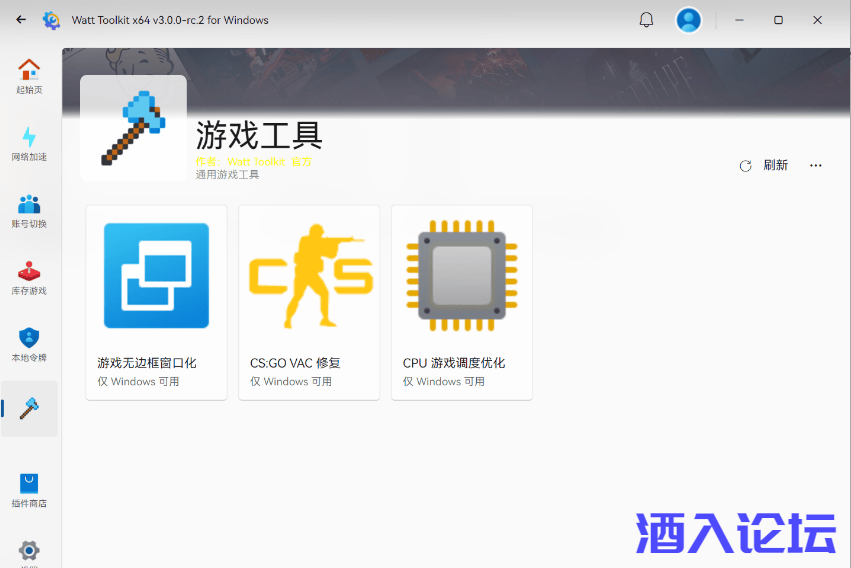Image resolution: width=851 pixels, height=568 pixels.
Task: Go to 库存游戏 game library
Action: (x=29, y=277)
